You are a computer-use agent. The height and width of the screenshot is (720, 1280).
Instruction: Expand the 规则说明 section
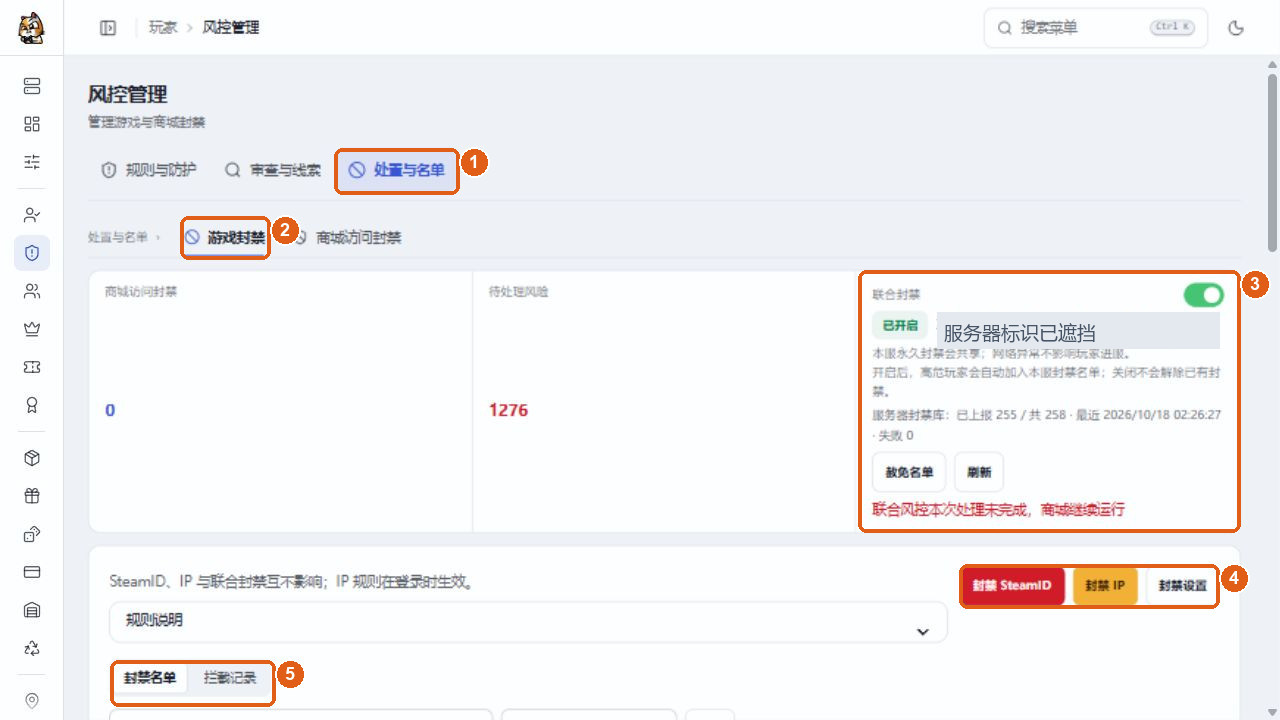click(528, 621)
